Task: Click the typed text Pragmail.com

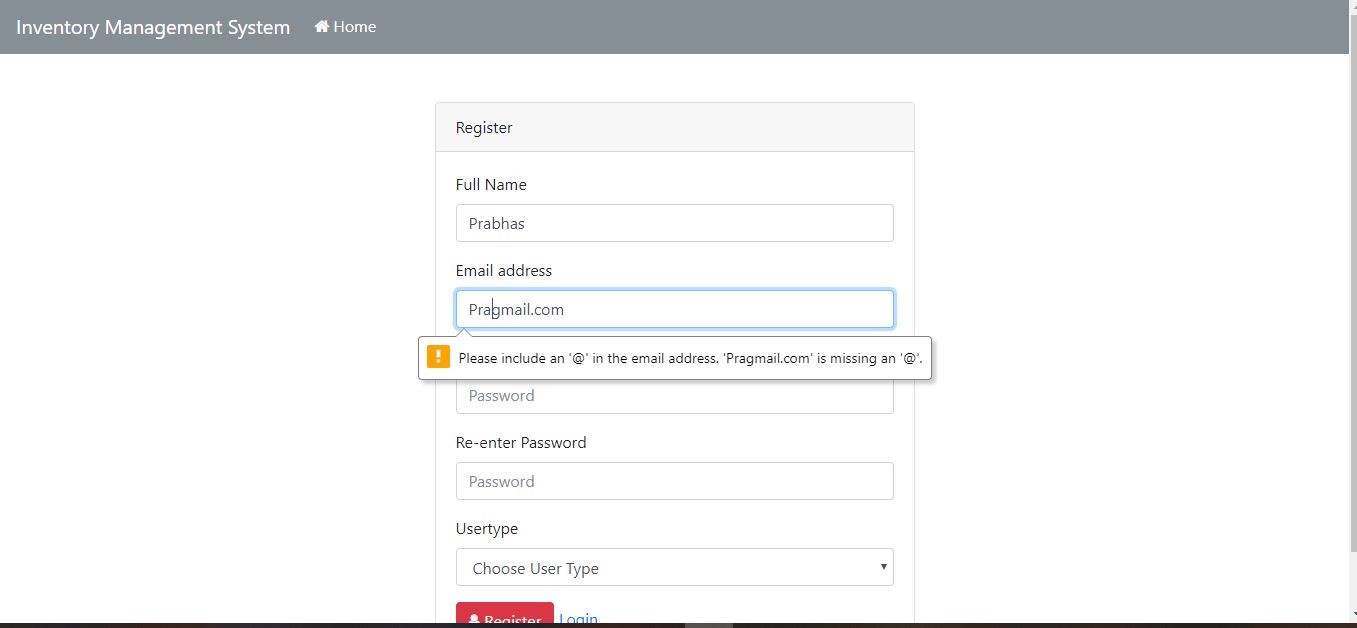Action: click(x=515, y=309)
